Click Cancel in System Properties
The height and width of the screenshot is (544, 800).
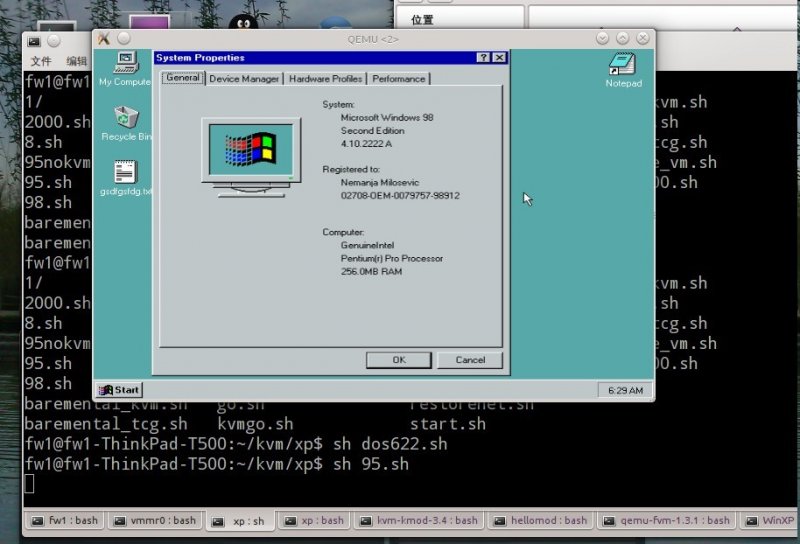click(x=470, y=360)
